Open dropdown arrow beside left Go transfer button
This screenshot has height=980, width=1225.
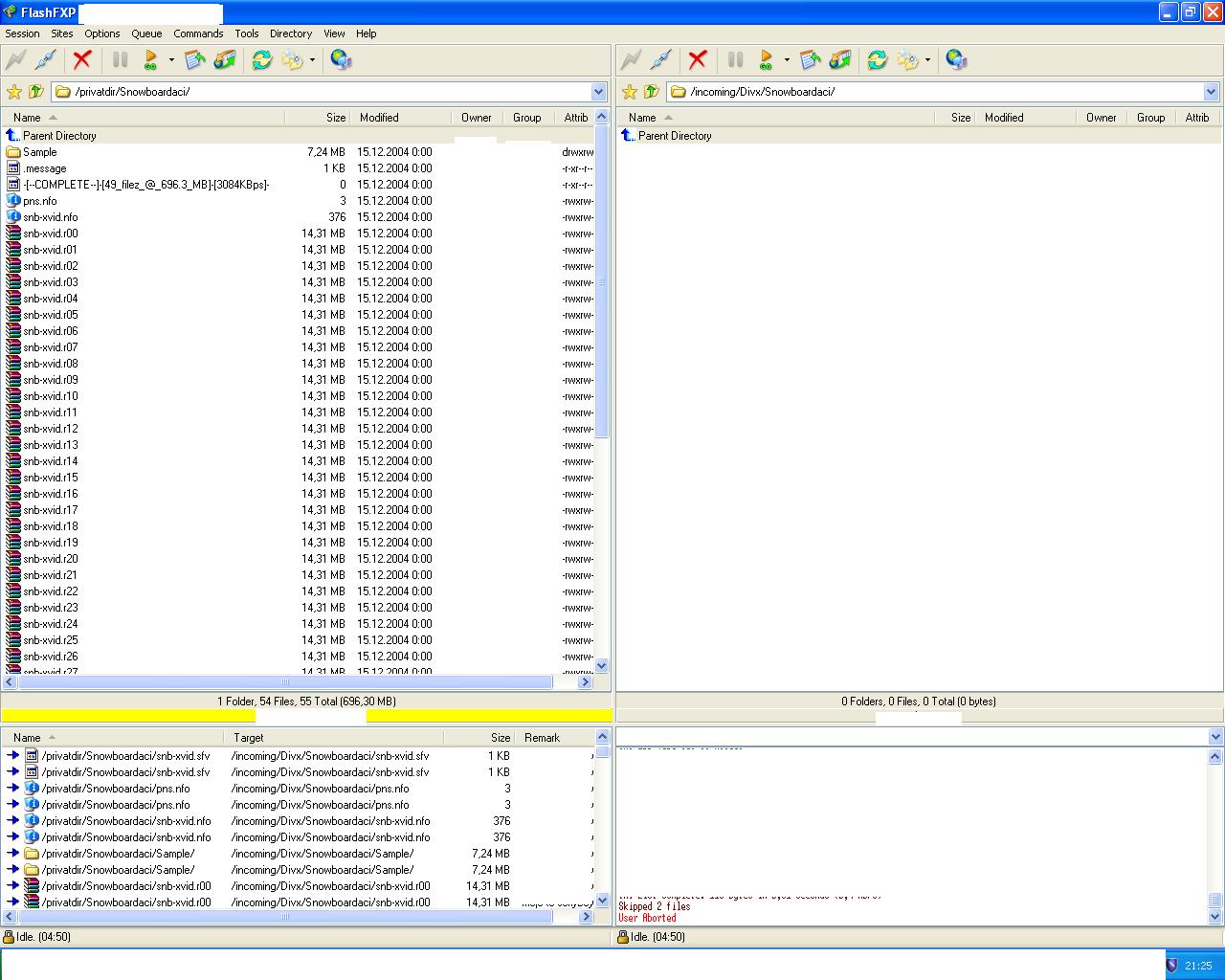pos(171,60)
